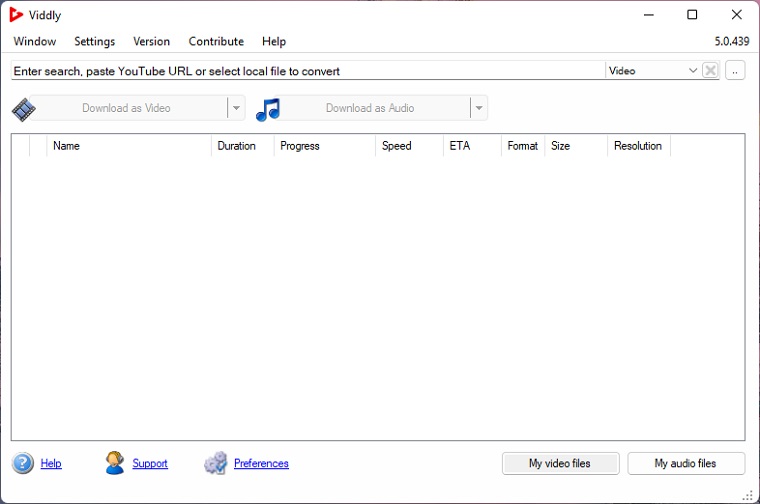The width and height of the screenshot is (760, 504).
Task: Expand the Download as Video options arrow
Action: tap(236, 108)
